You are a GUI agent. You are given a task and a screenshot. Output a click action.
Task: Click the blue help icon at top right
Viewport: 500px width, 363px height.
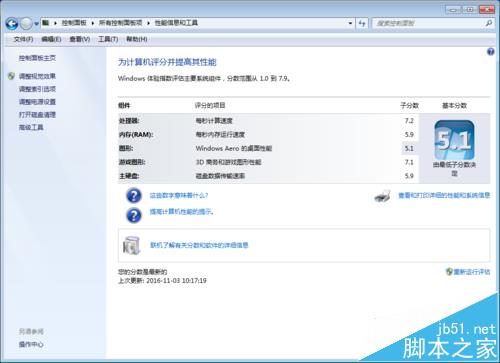pyautogui.click(x=490, y=52)
